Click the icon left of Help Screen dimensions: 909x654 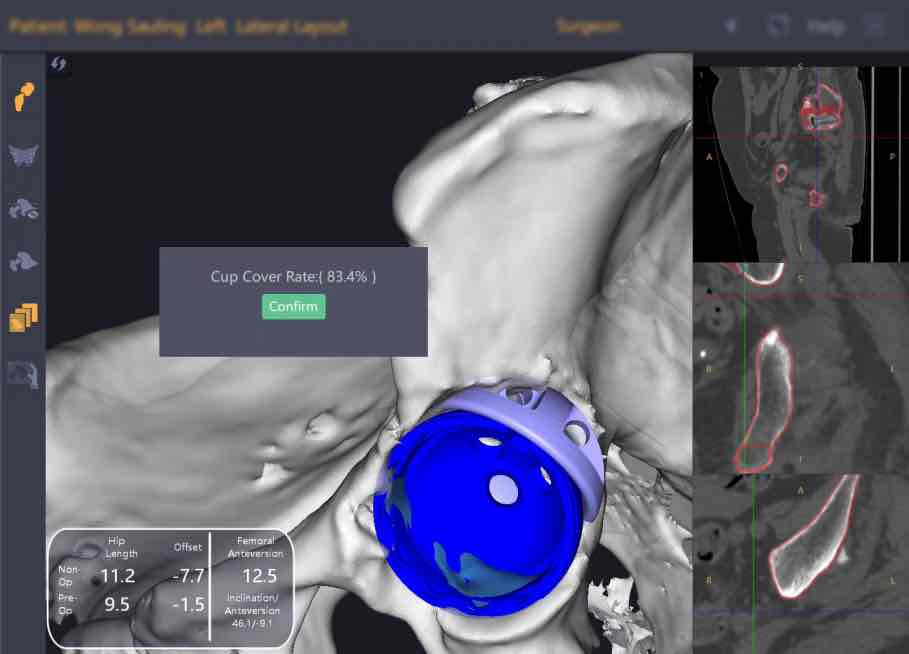777,26
